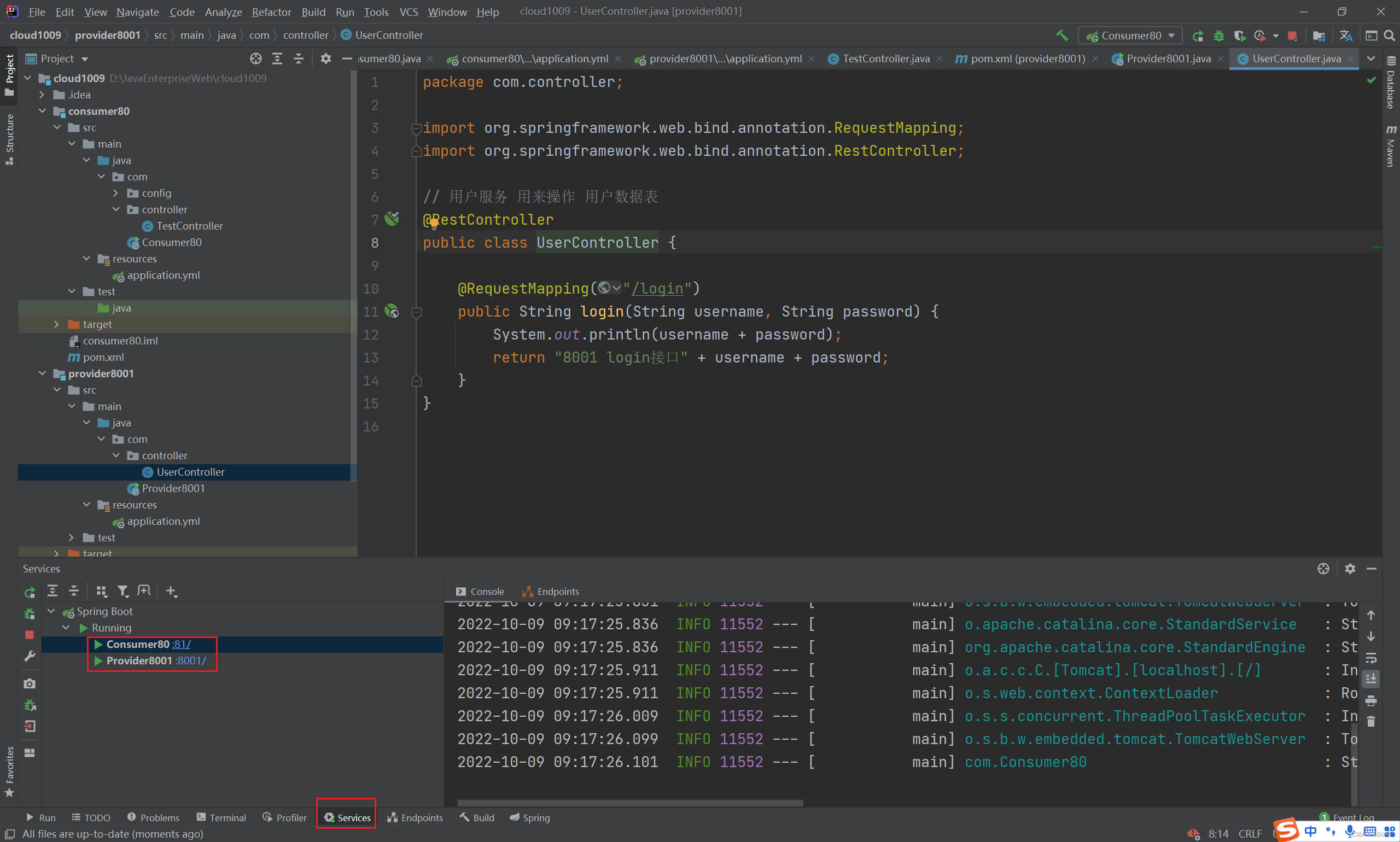Open Search Everywhere magnifier icon

pos(1389,36)
